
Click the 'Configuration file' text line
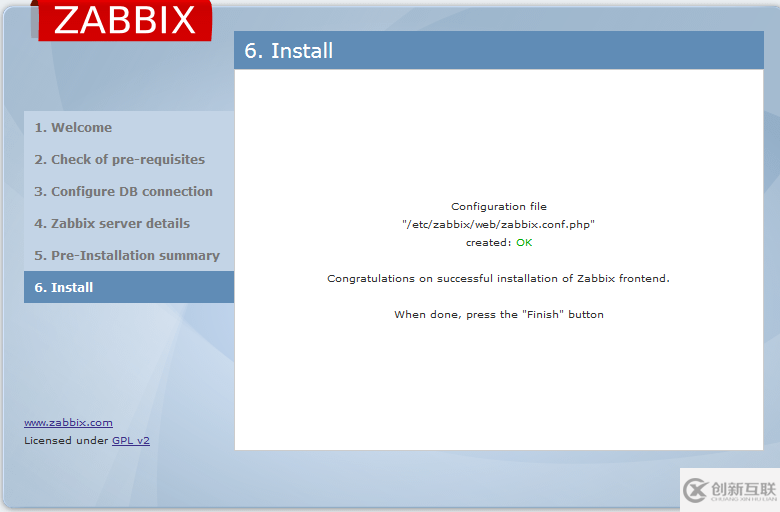pyautogui.click(x=499, y=206)
